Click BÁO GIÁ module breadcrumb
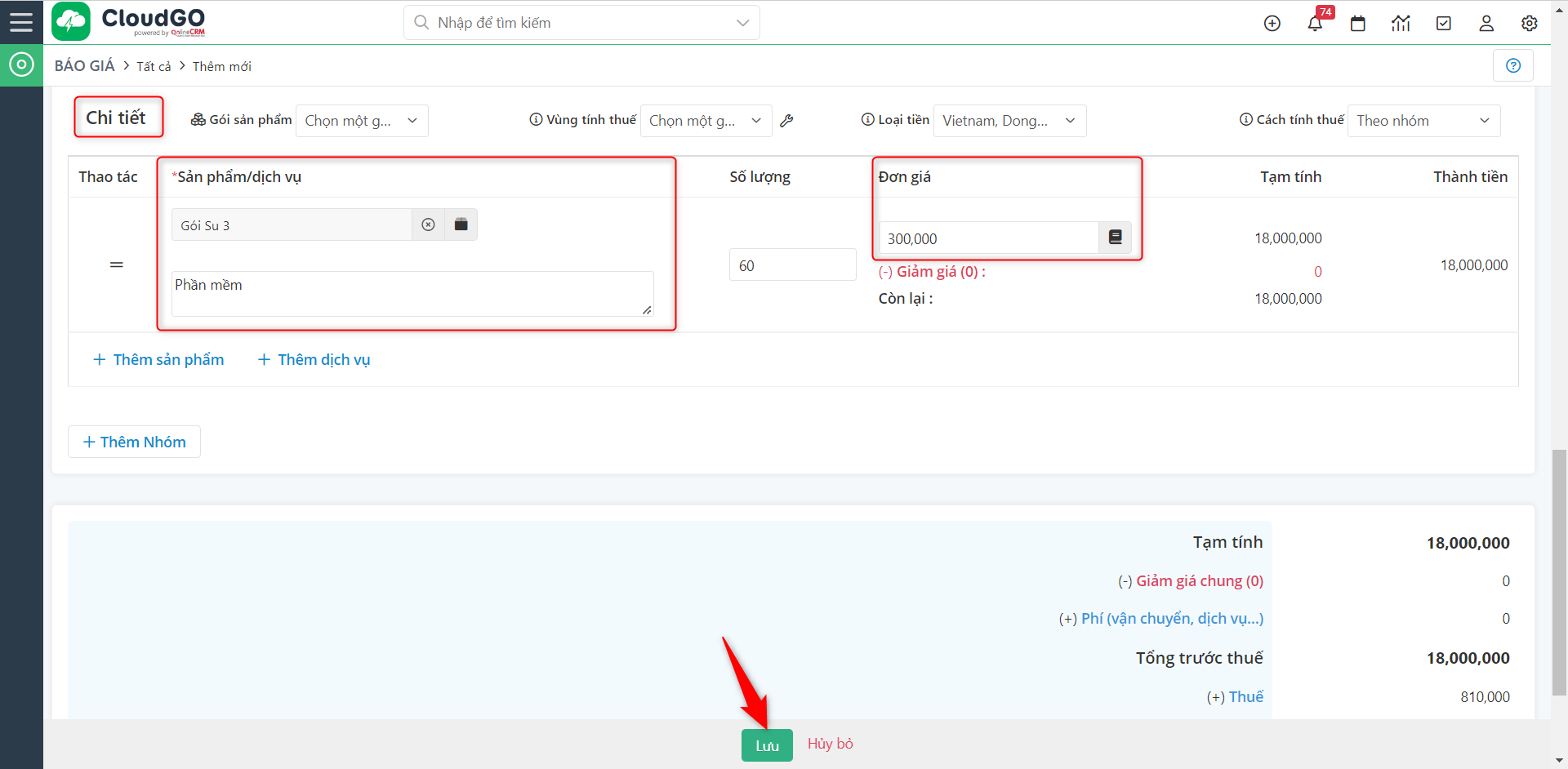 [x=85, y=66]
